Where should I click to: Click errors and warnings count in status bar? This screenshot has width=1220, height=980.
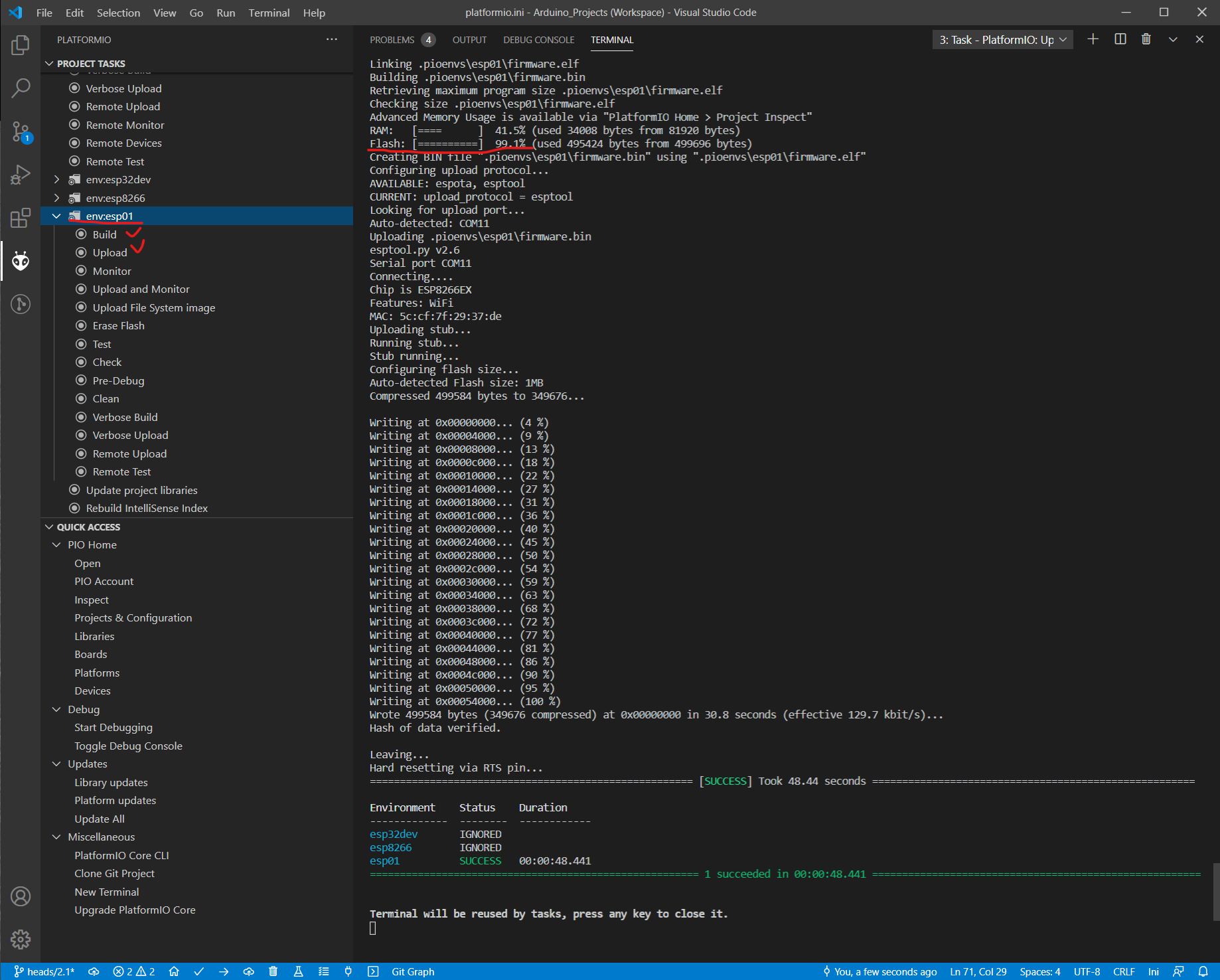[134, 971]
